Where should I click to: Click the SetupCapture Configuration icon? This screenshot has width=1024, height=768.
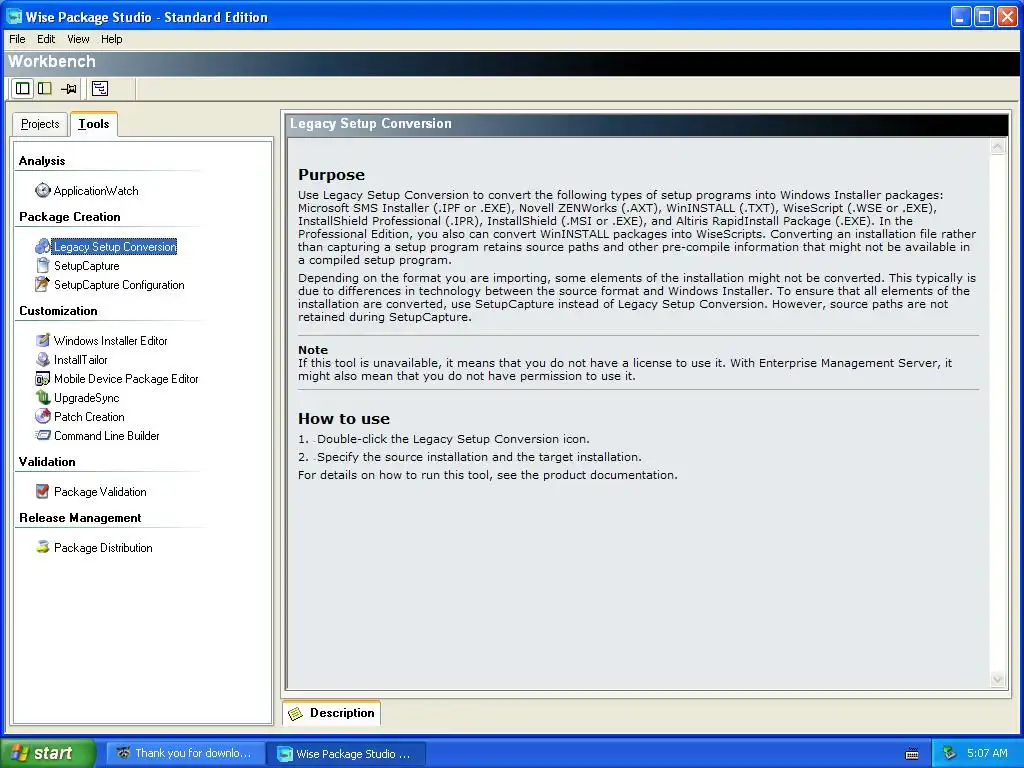42,284
